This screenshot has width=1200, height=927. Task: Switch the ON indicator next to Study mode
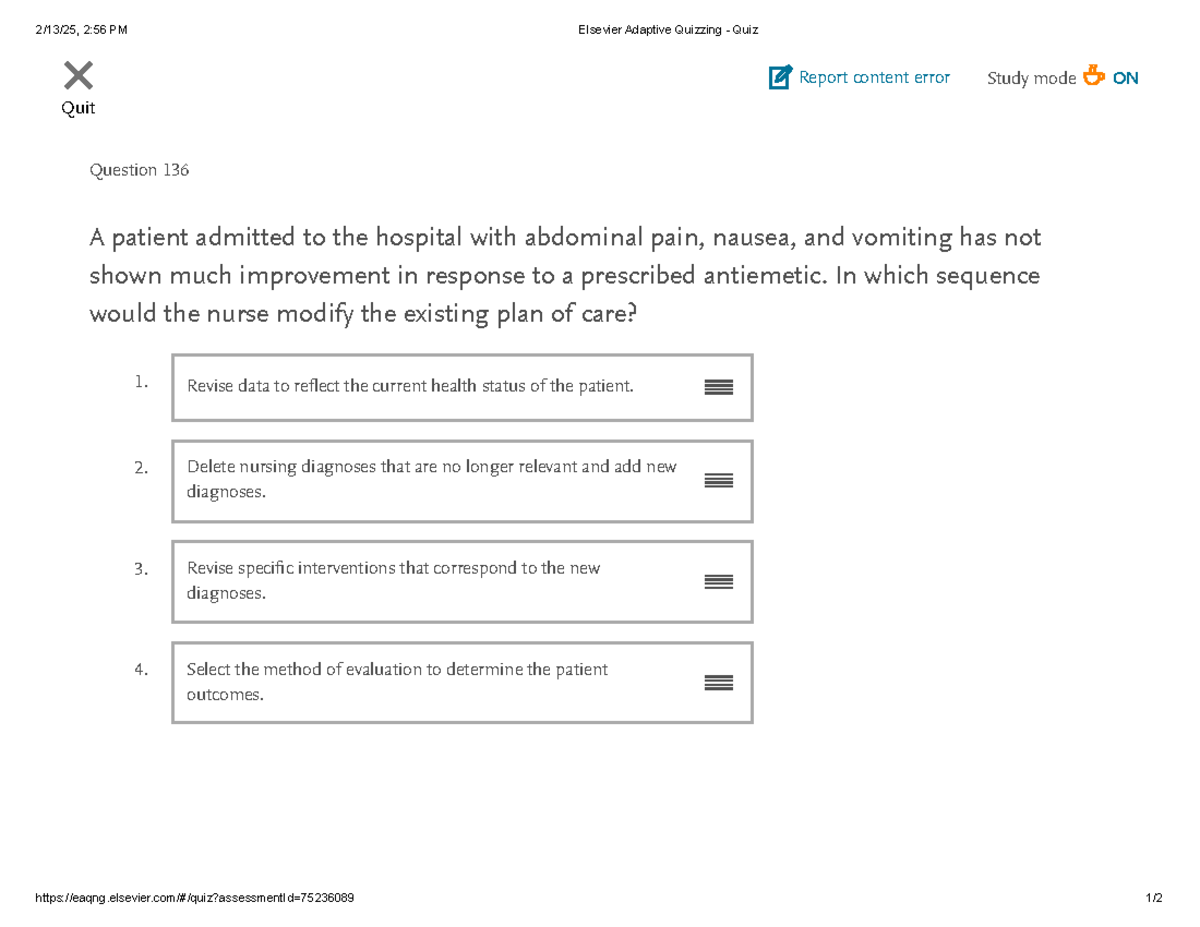tap(1125, 77)
